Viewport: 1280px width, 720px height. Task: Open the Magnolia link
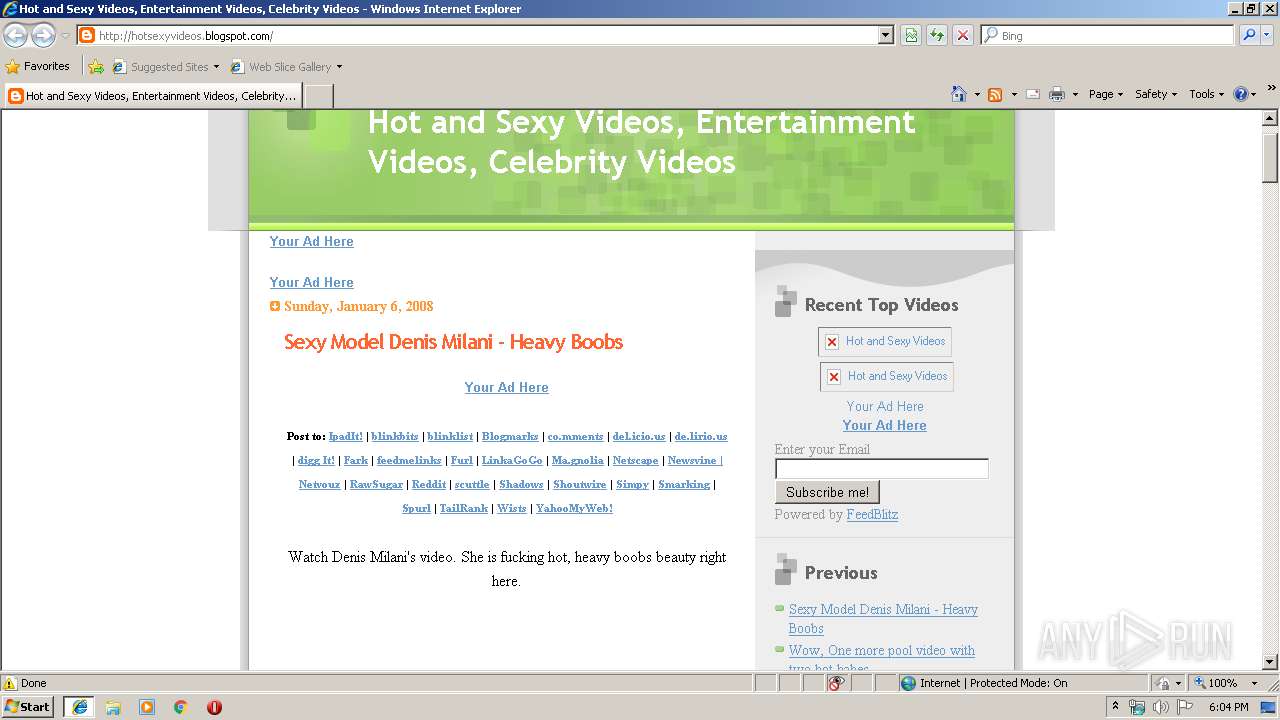coord(578,460)
